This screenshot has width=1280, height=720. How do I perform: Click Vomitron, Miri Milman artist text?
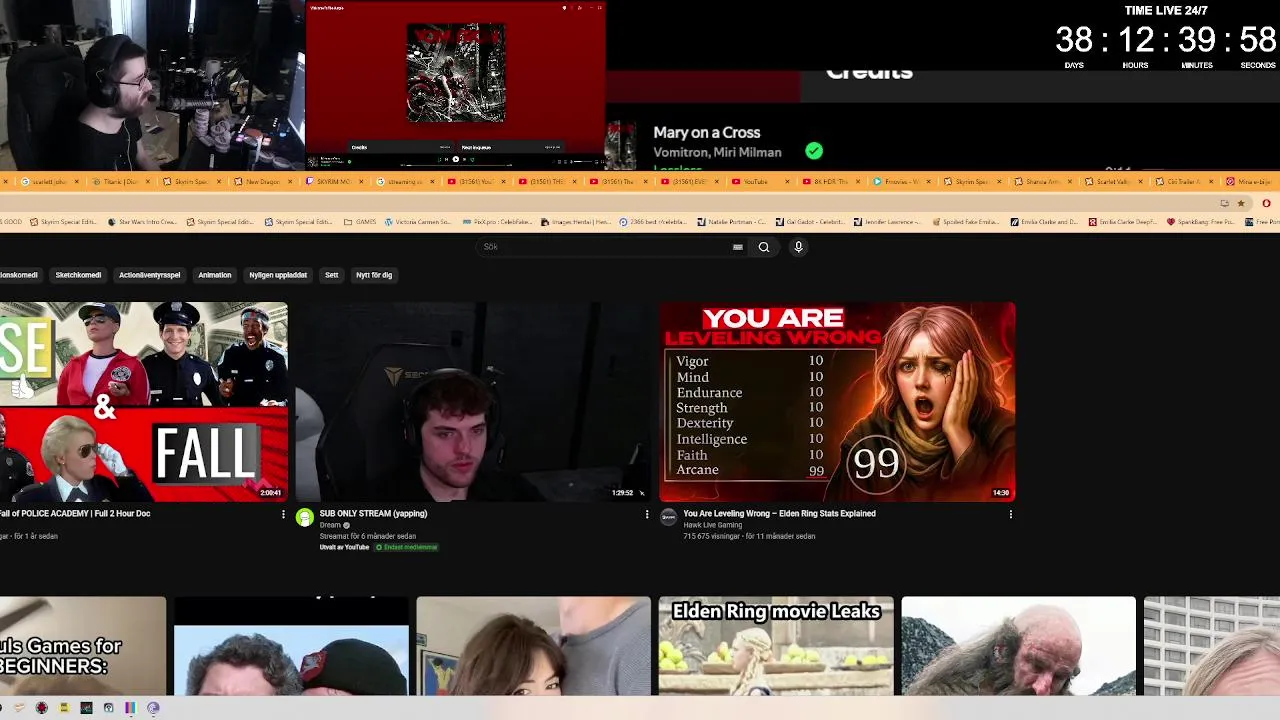coord(718,152)
